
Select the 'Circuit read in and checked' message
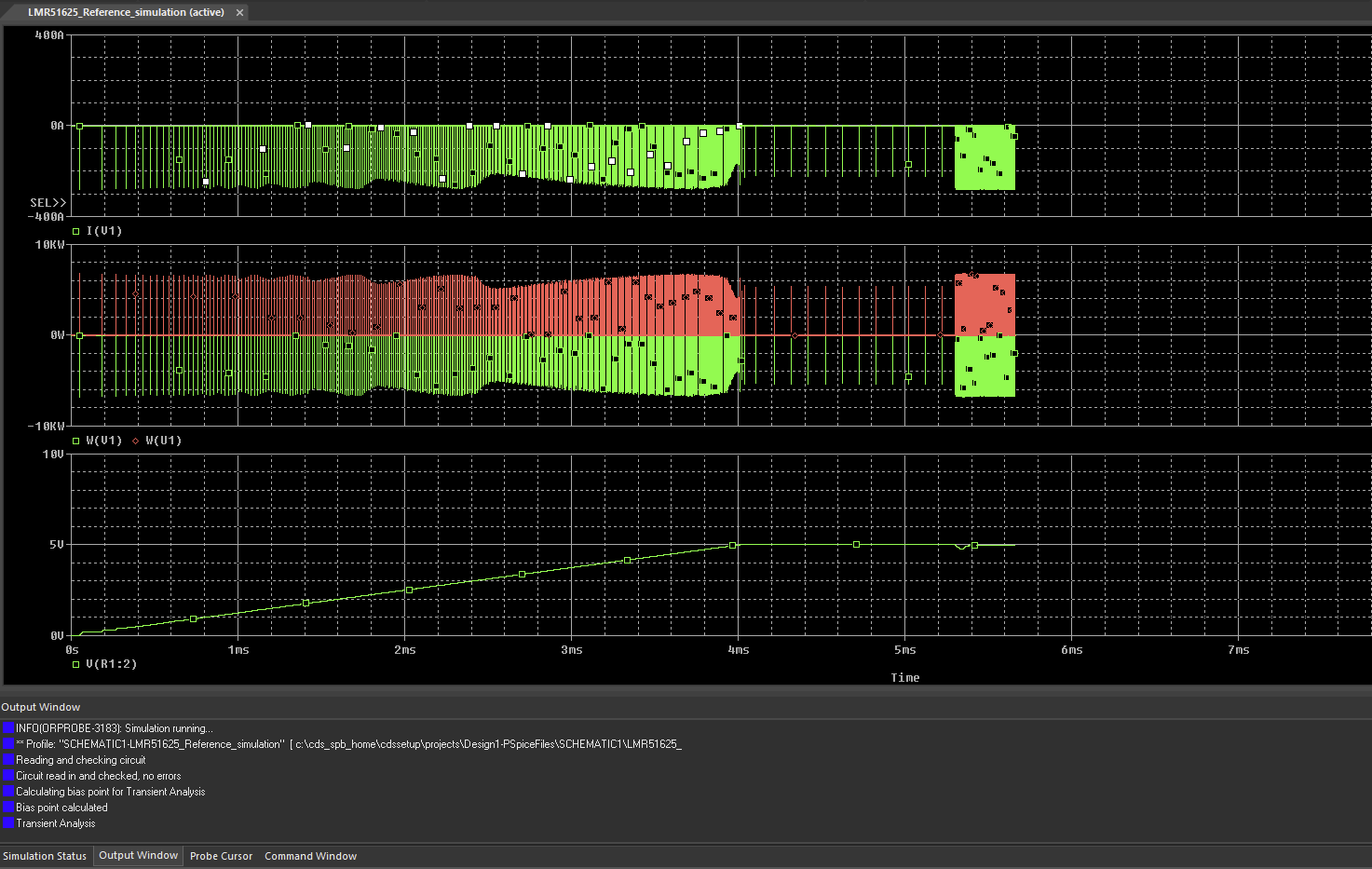coord(98,776)
